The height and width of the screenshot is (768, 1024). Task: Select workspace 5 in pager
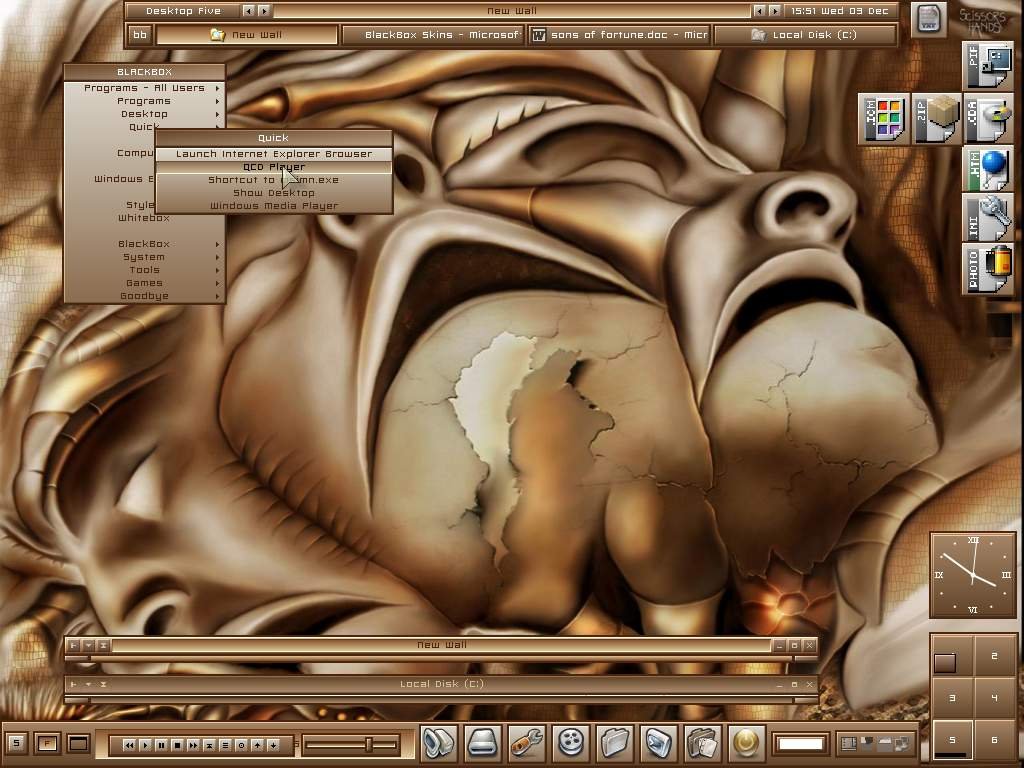[x=952, y=740]
